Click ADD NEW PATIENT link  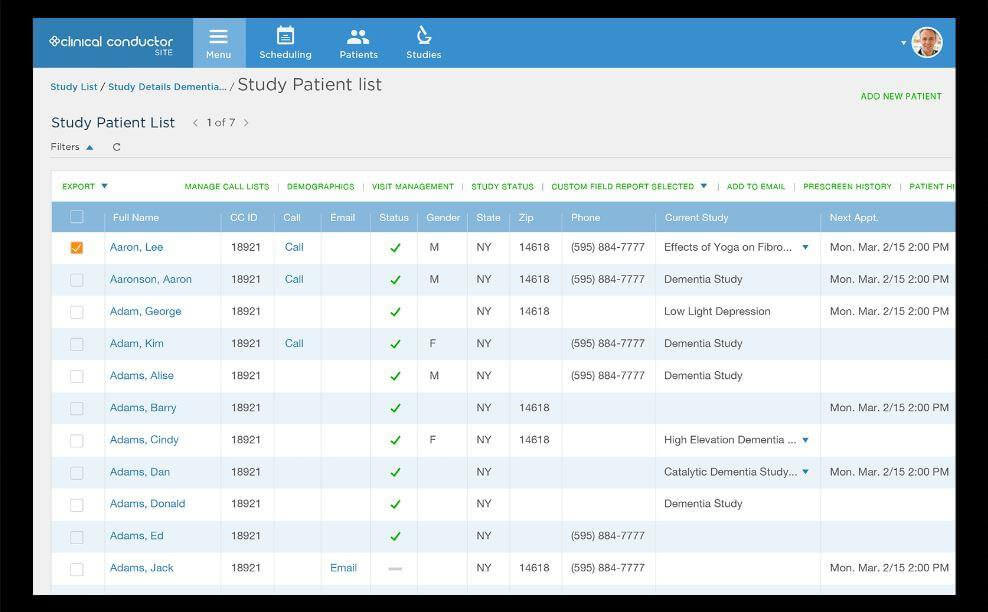tap(901, 96)
